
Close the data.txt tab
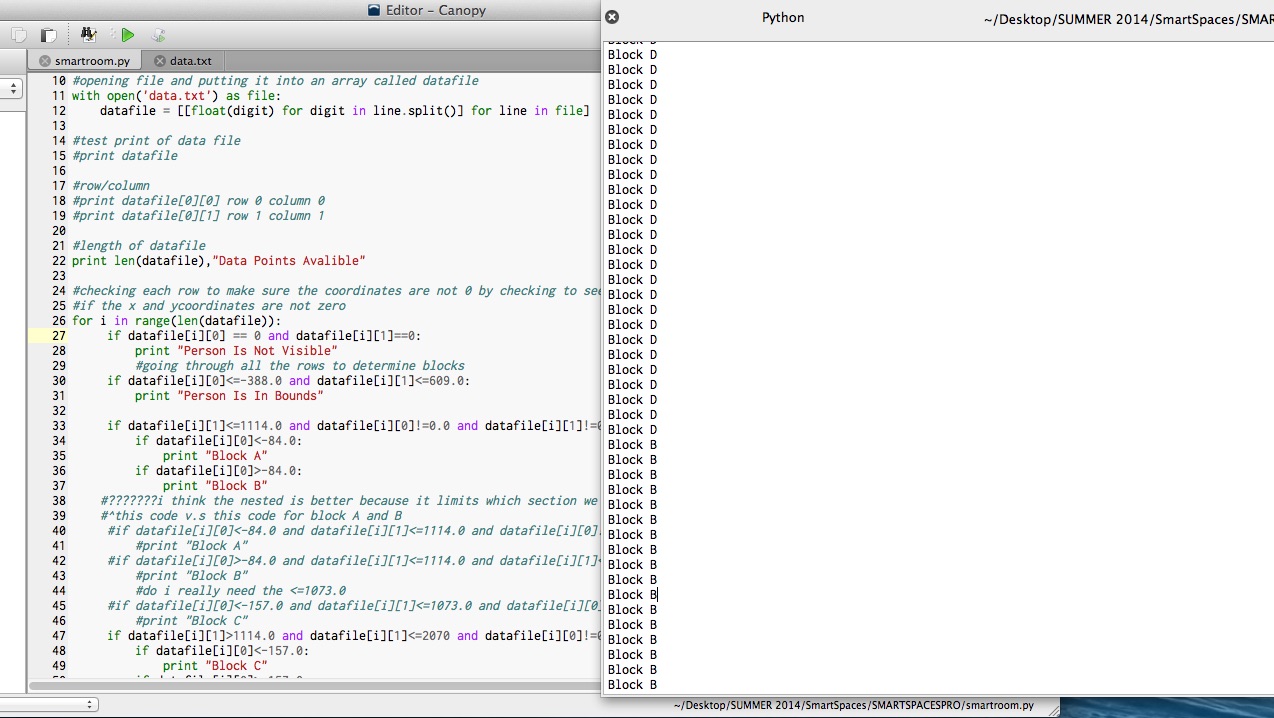(159, 61)
